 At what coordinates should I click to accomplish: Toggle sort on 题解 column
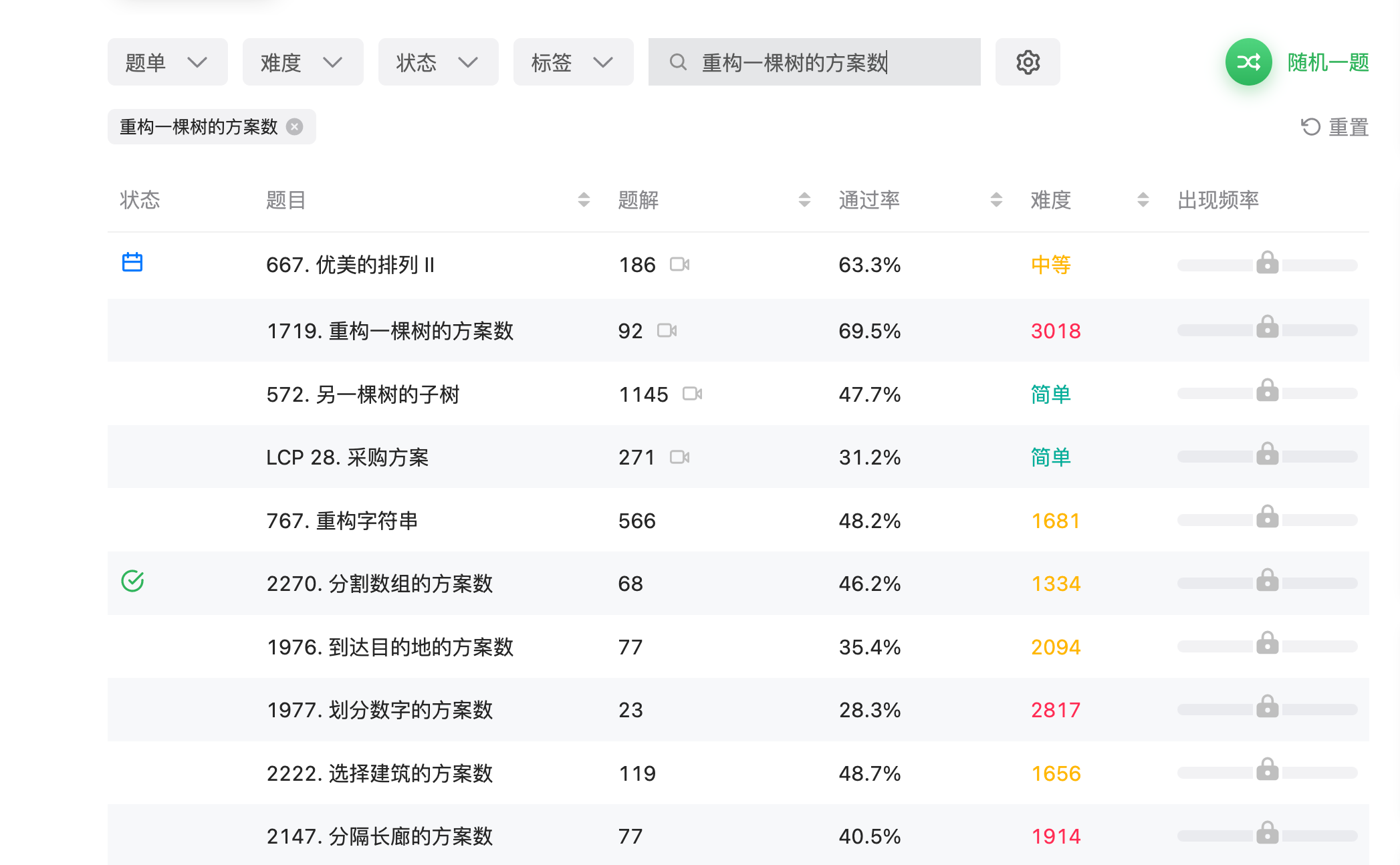[638, 200]
